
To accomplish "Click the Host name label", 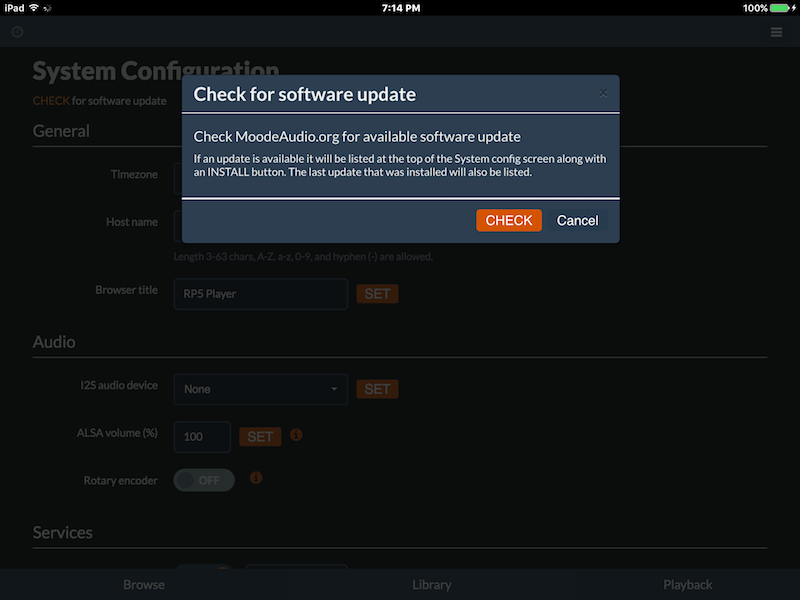I will [x=132, y=222].
